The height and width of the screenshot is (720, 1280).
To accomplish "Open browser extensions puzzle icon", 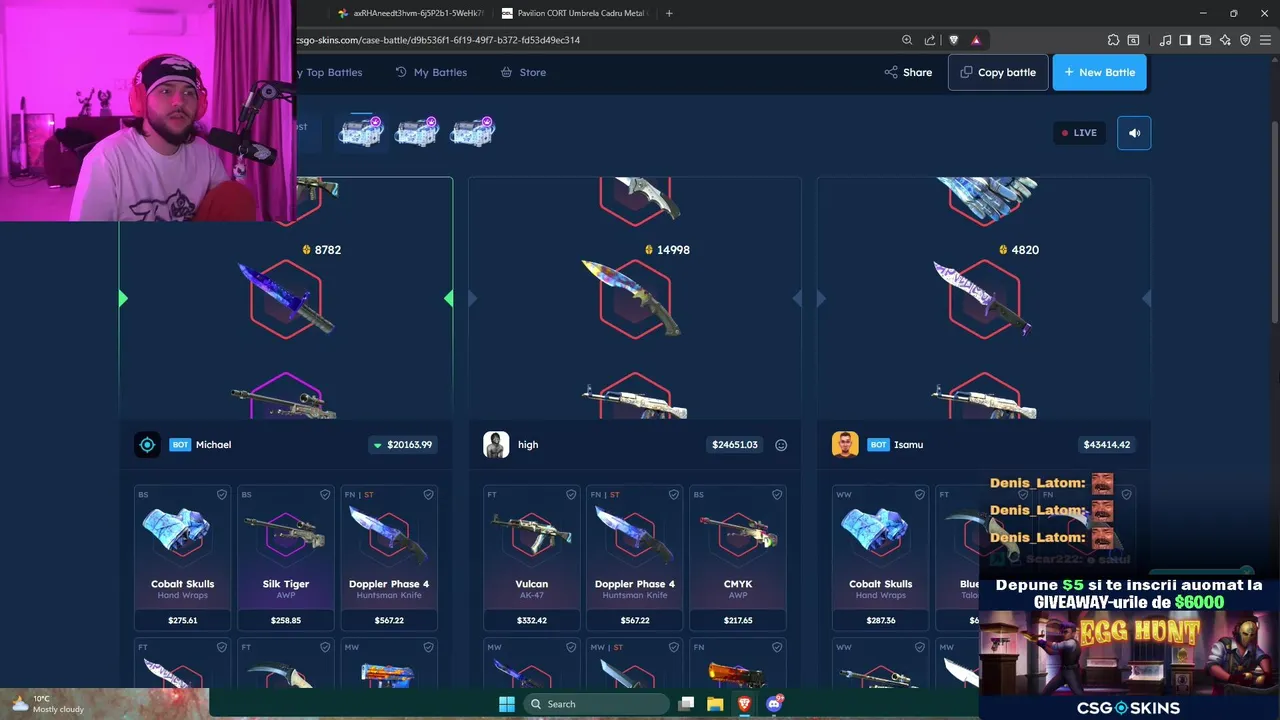I will coord(1113,40).
